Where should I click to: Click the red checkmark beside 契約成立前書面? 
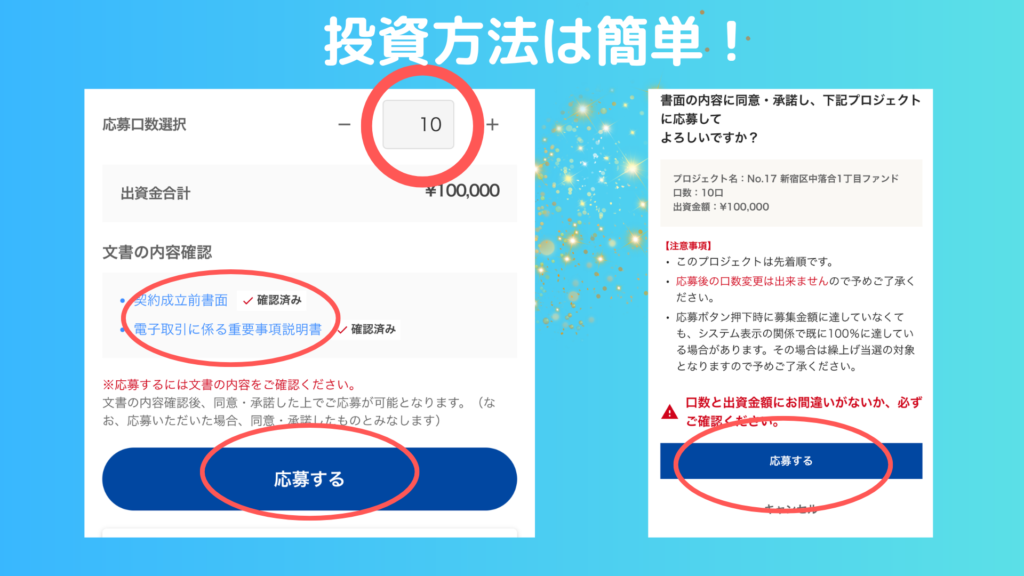pyautogui.click(x=248, y=301)
